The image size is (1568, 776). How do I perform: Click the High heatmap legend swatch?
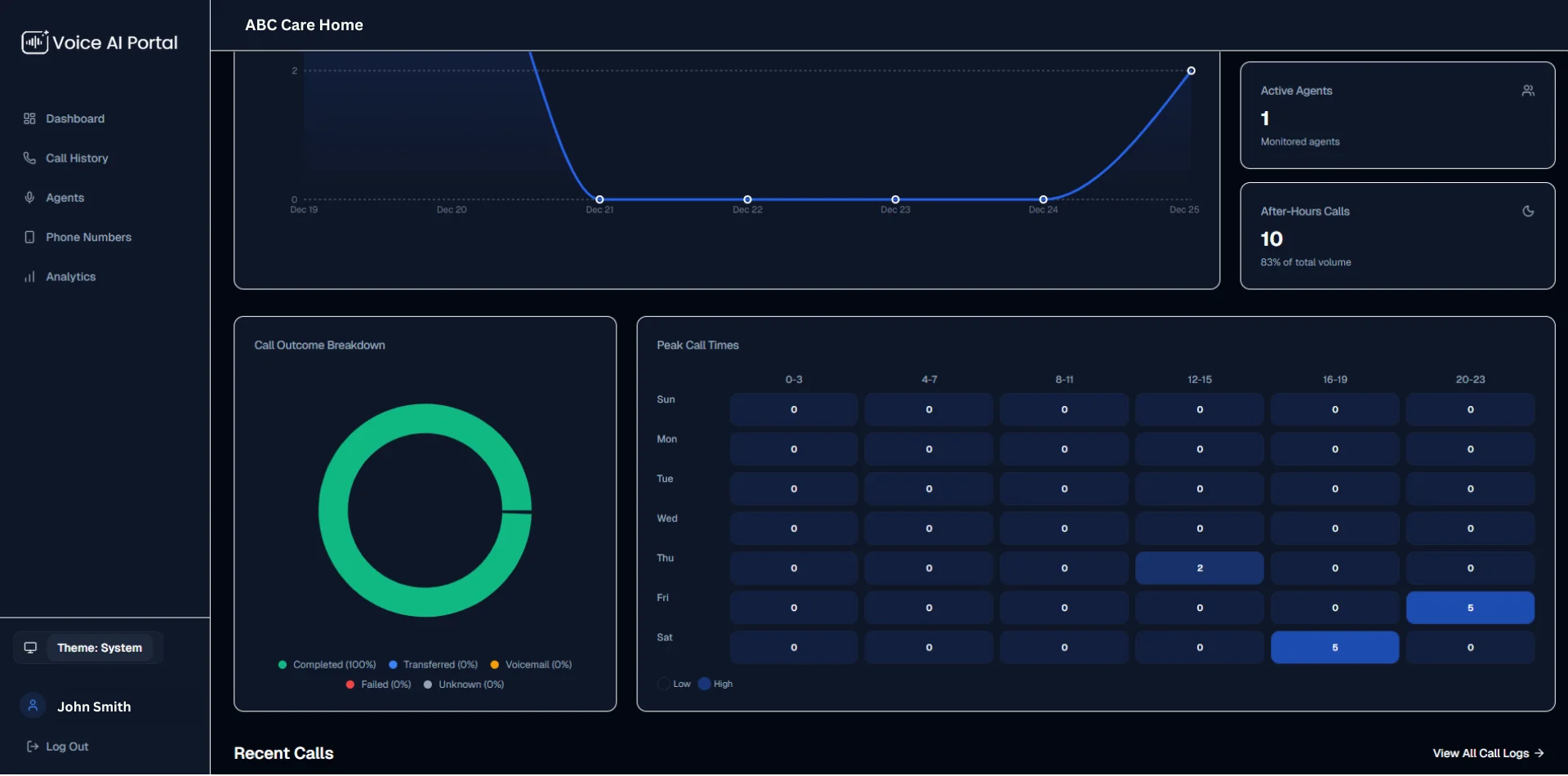pos(704,684)
